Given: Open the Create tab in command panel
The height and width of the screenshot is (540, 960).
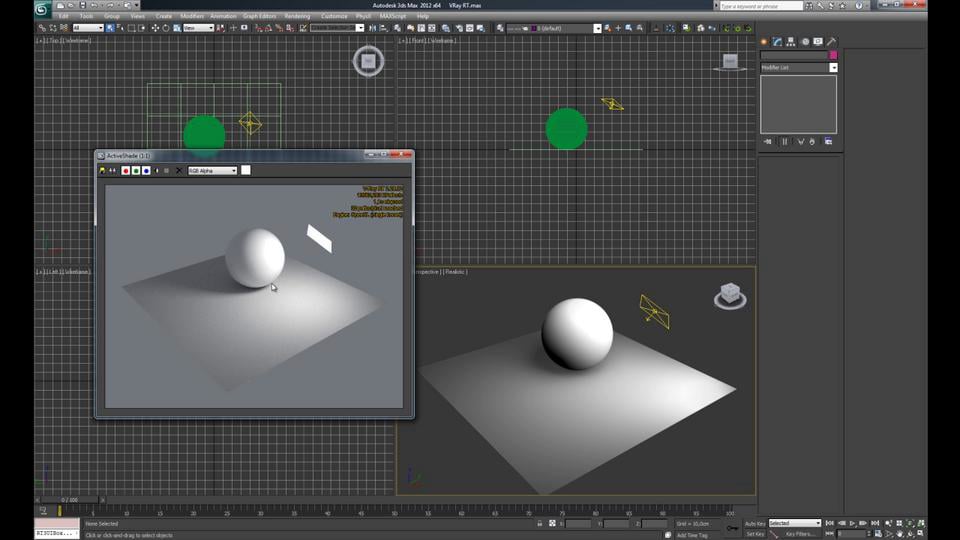Looking at the screenshot, I should [764, 42].
